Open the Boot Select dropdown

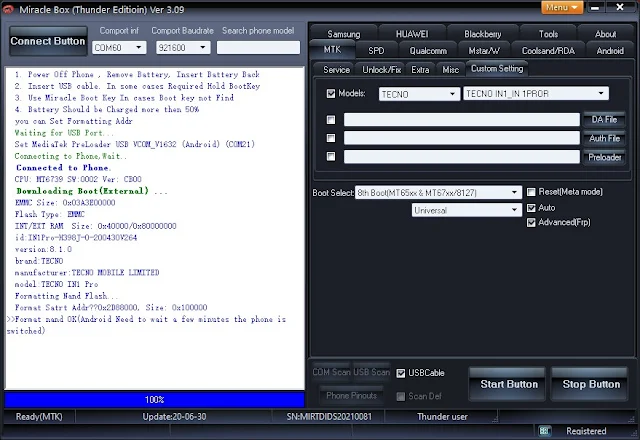click(438, 193)
